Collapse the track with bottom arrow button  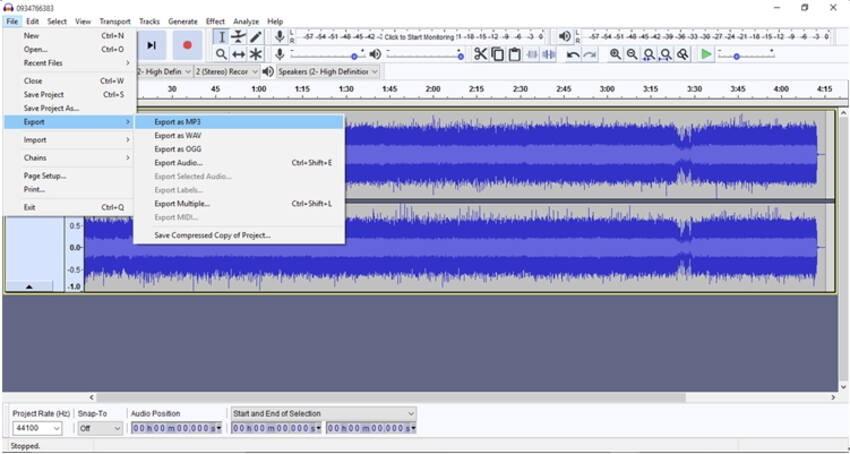coord(28,286)
